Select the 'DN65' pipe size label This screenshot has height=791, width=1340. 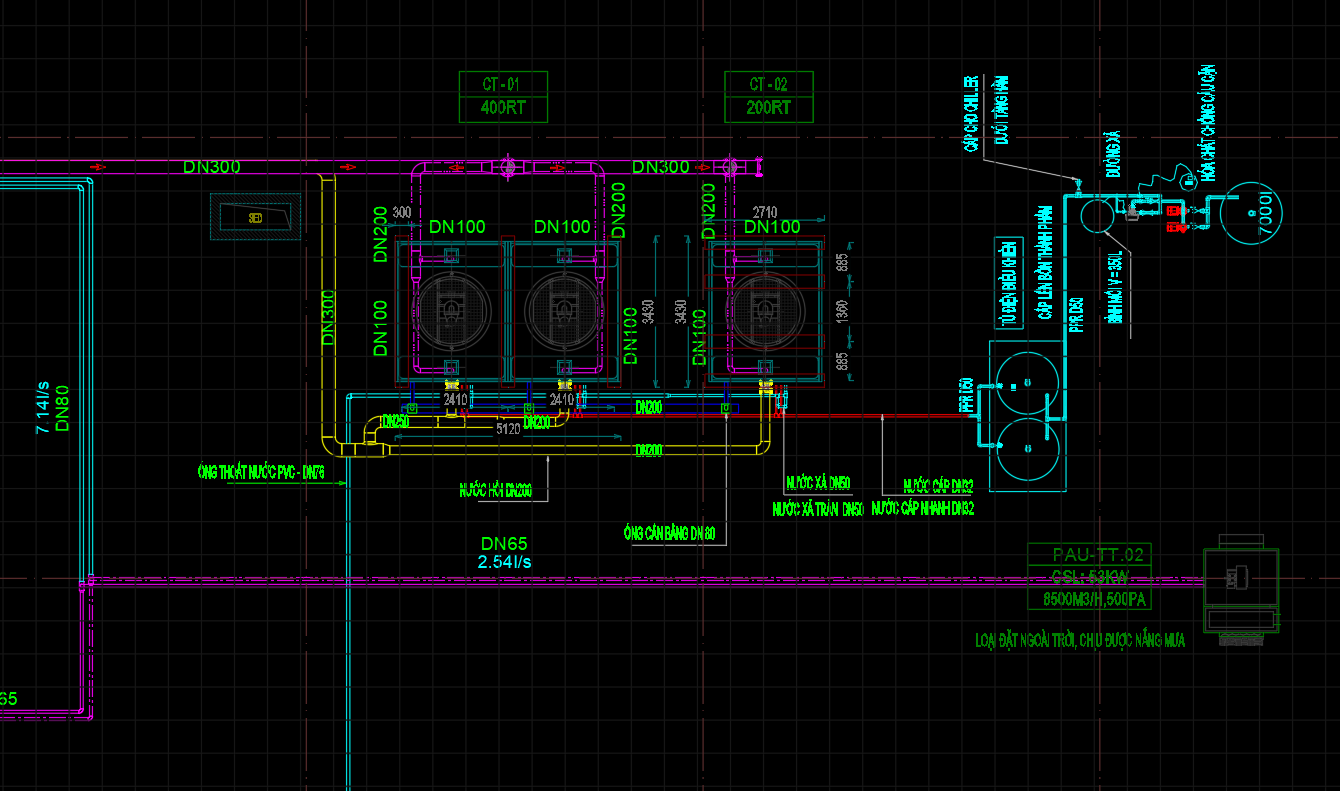[x=503, y=544]
